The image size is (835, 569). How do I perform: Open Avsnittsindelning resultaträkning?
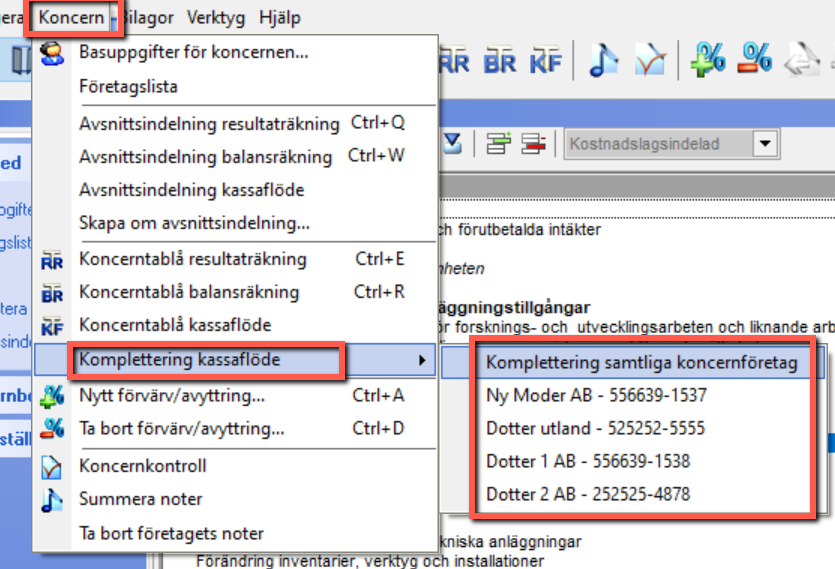coord(234,124)
